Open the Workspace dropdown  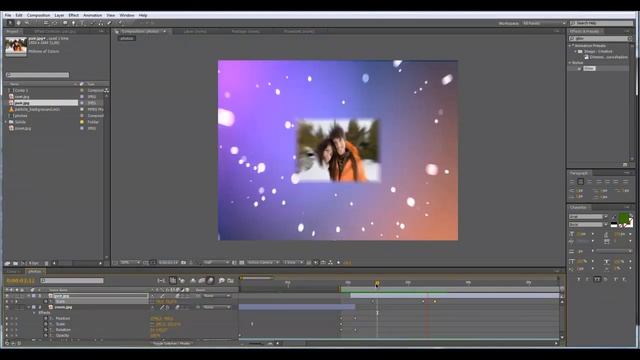544,23
